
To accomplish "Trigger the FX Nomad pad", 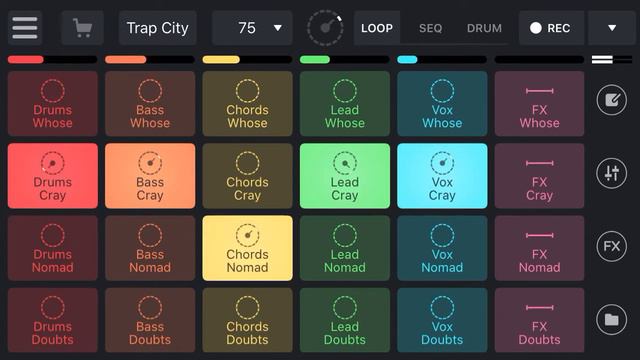I will (x=540, y=248).
